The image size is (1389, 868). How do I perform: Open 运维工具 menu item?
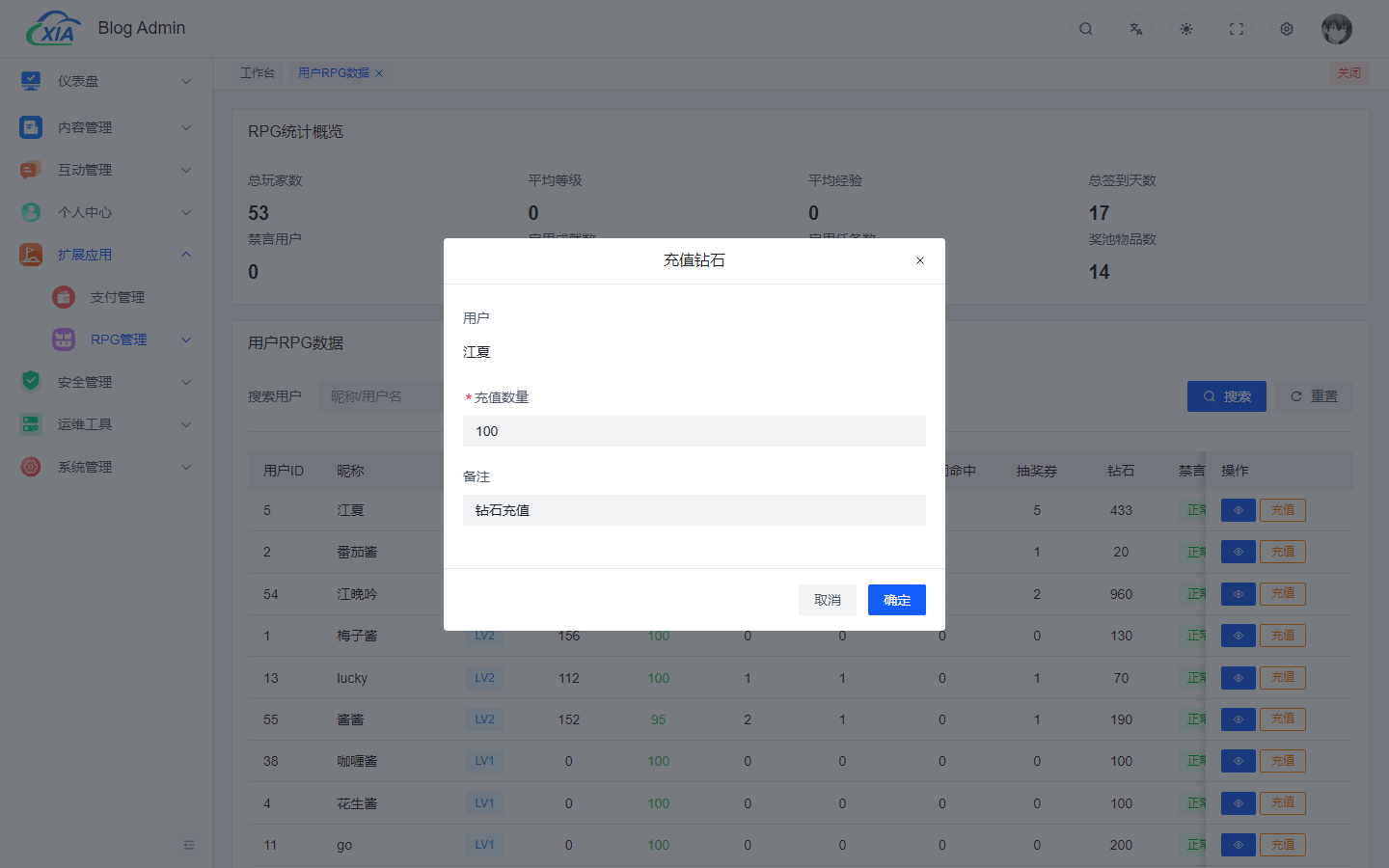click(x=85, y=424)
